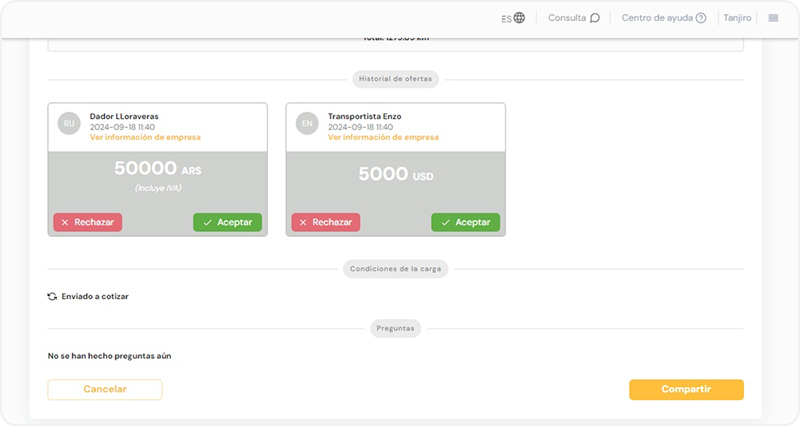Click the RU avatar on Dador LLoraveras card

click(x=69, y=123)
